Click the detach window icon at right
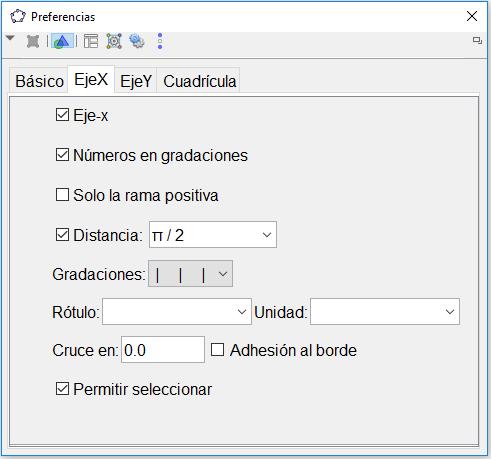The image size is (491, 459). pos(477,41)
